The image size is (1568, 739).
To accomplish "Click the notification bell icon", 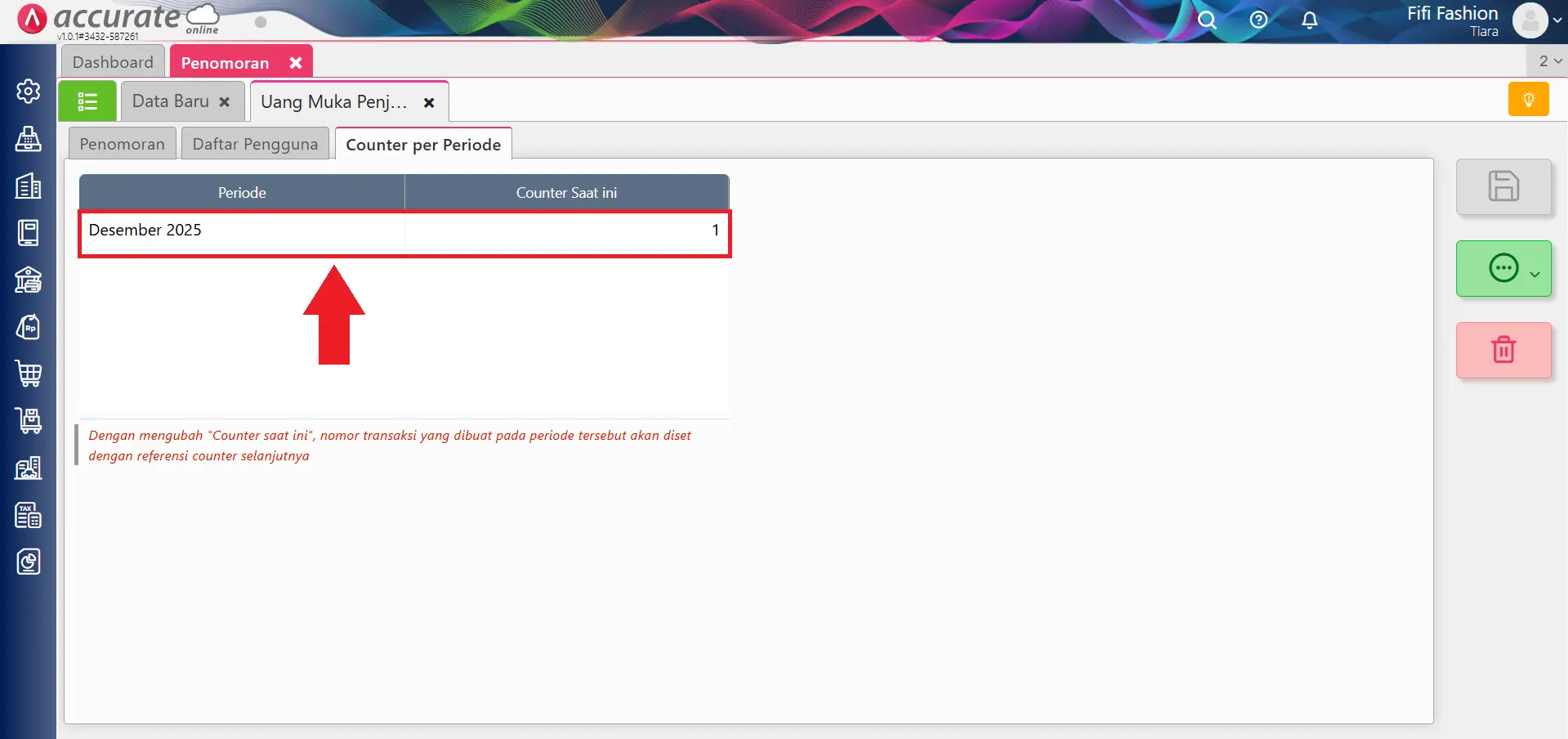I will pos(1309,20).
